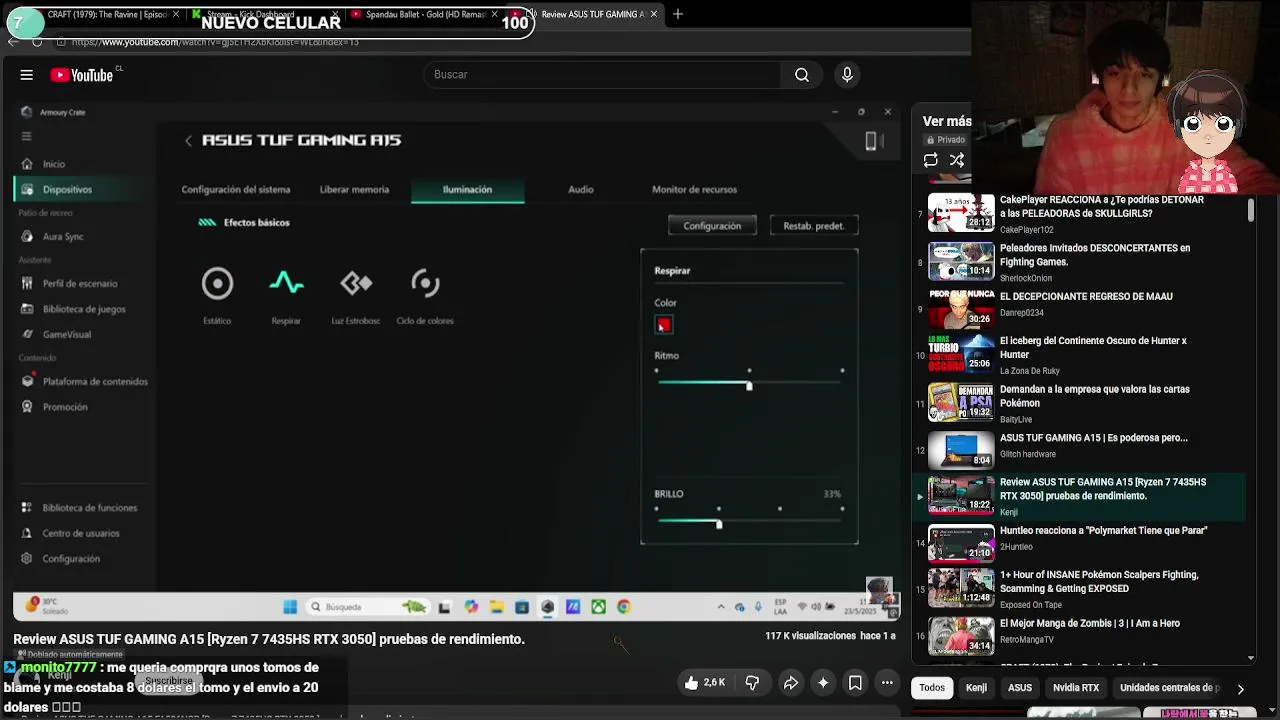
Task: Open Huntleo reacciona a Polymarket video thumbnail
Action: 961,544
